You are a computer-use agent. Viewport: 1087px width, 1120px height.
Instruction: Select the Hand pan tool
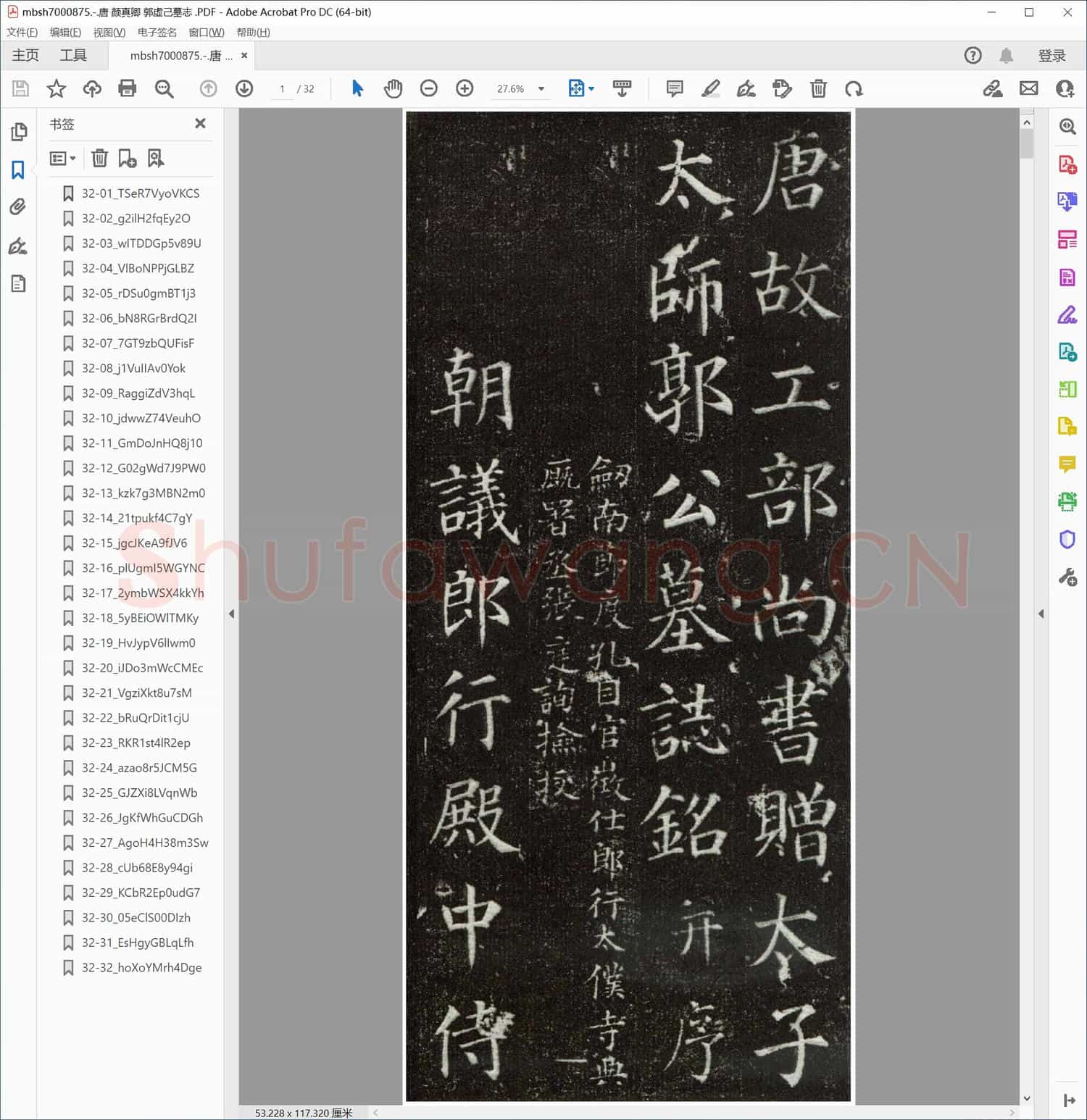(x=393, y=88)
